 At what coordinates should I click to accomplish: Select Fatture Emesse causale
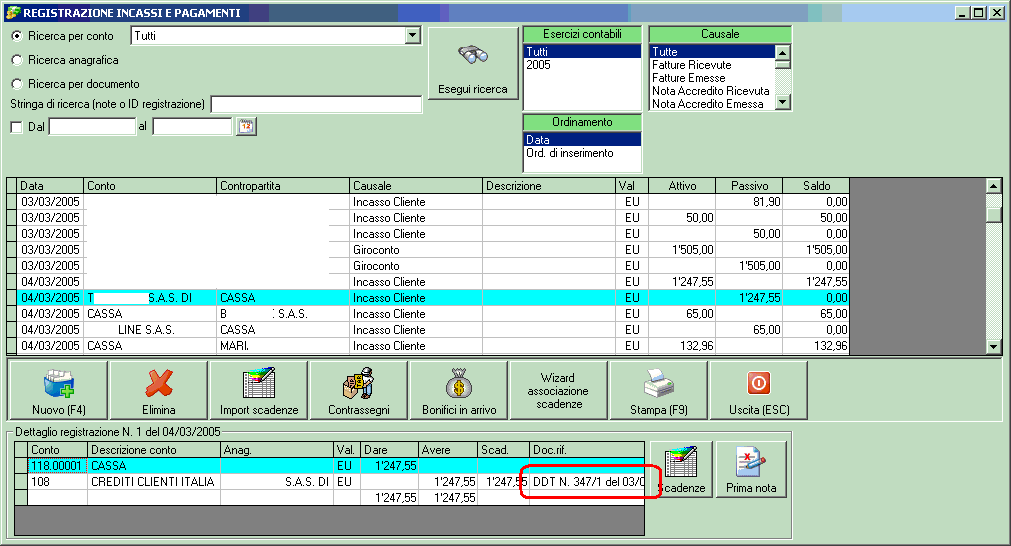point(712,77)
